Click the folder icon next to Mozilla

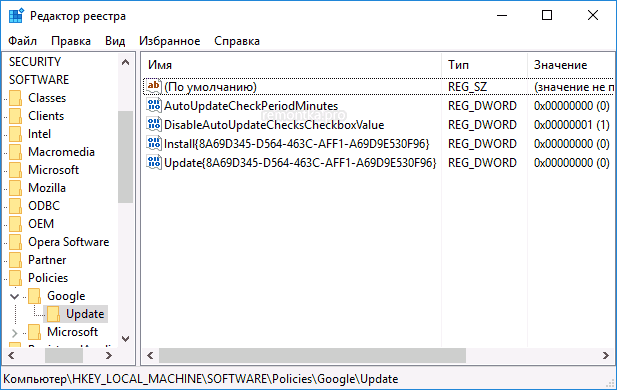tap(16, 188)
